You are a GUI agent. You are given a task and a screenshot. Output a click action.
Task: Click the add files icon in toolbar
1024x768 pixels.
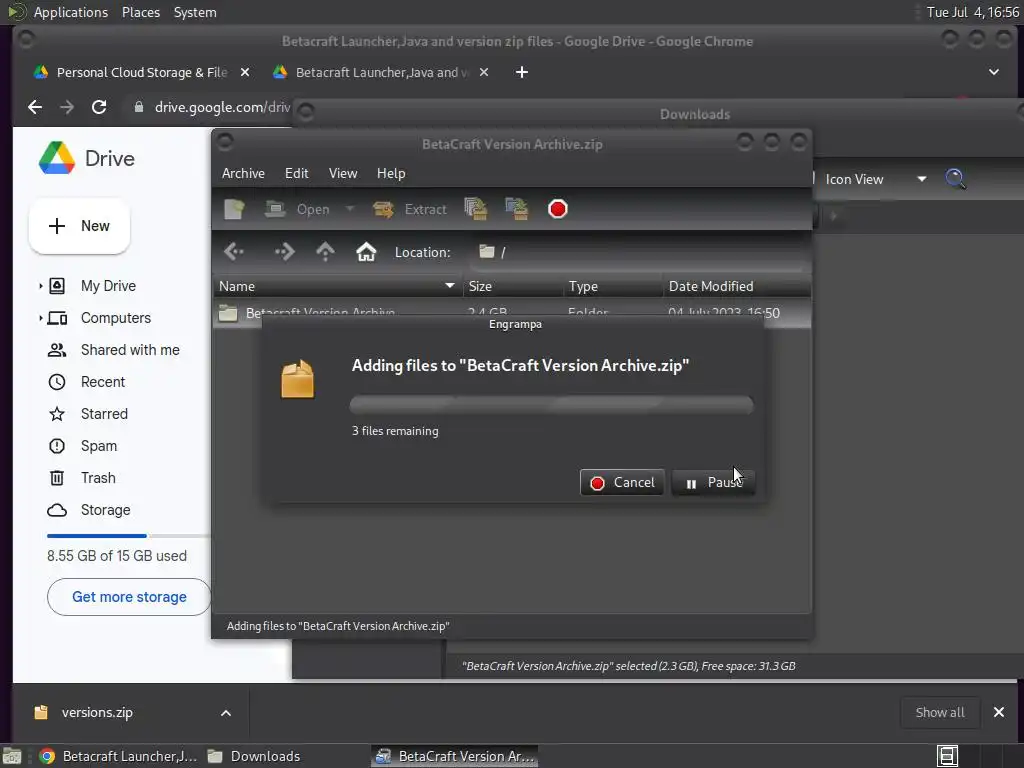click(x=476, y=209)
